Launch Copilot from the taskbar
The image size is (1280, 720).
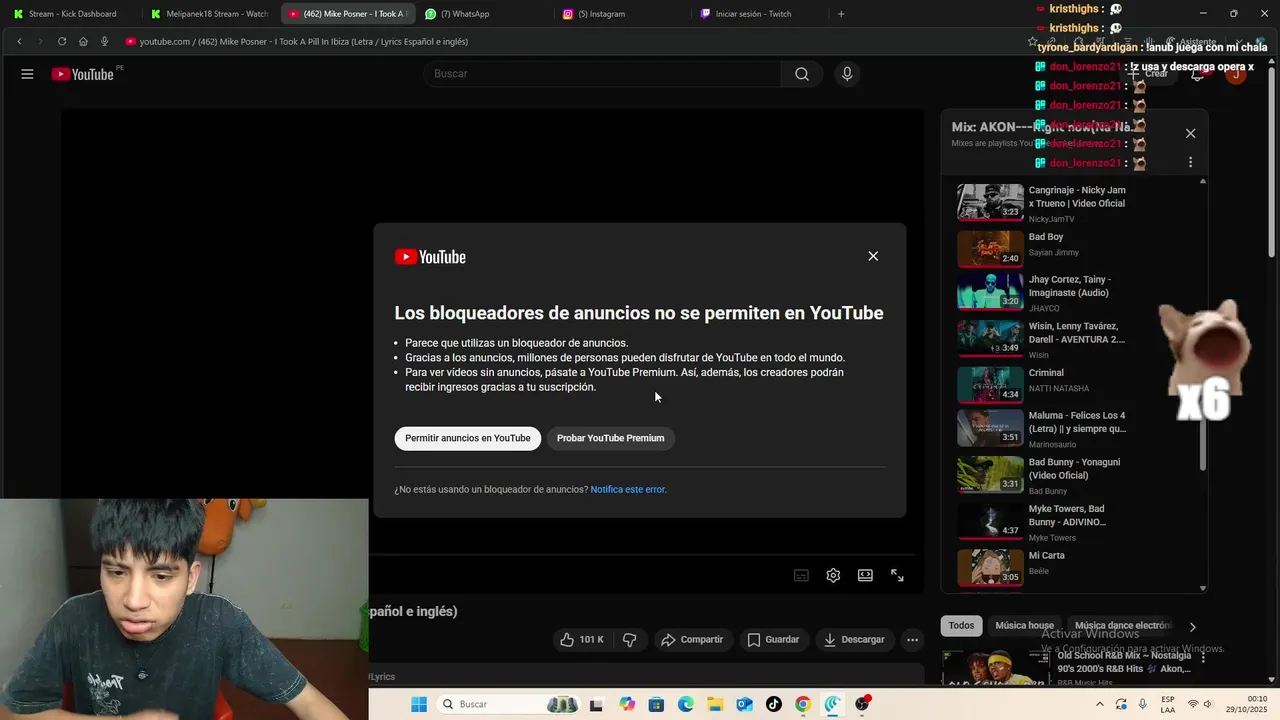click(x=627, y=704)
